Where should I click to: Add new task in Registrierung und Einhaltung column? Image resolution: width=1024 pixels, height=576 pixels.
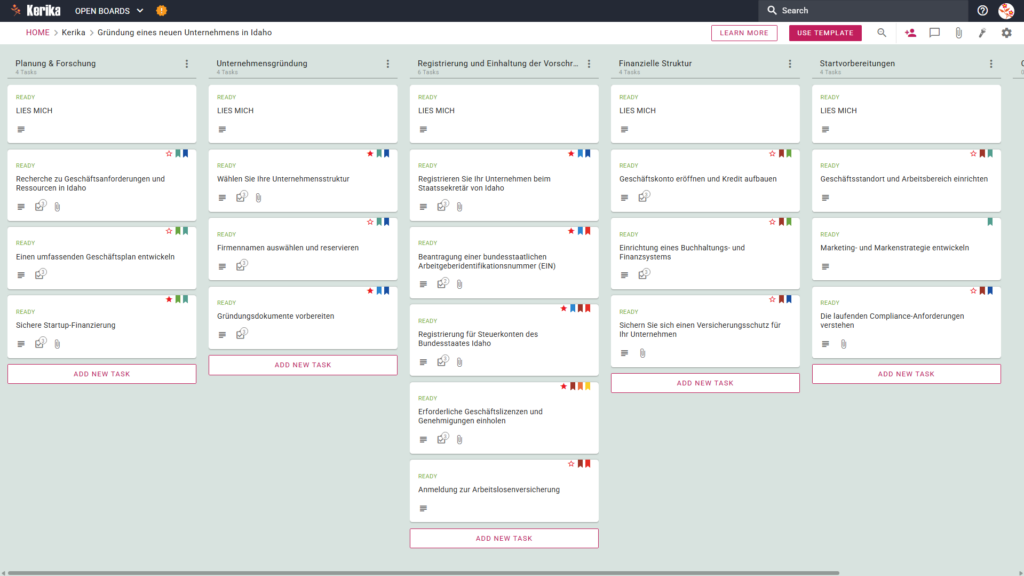click(x=504, y=539)
